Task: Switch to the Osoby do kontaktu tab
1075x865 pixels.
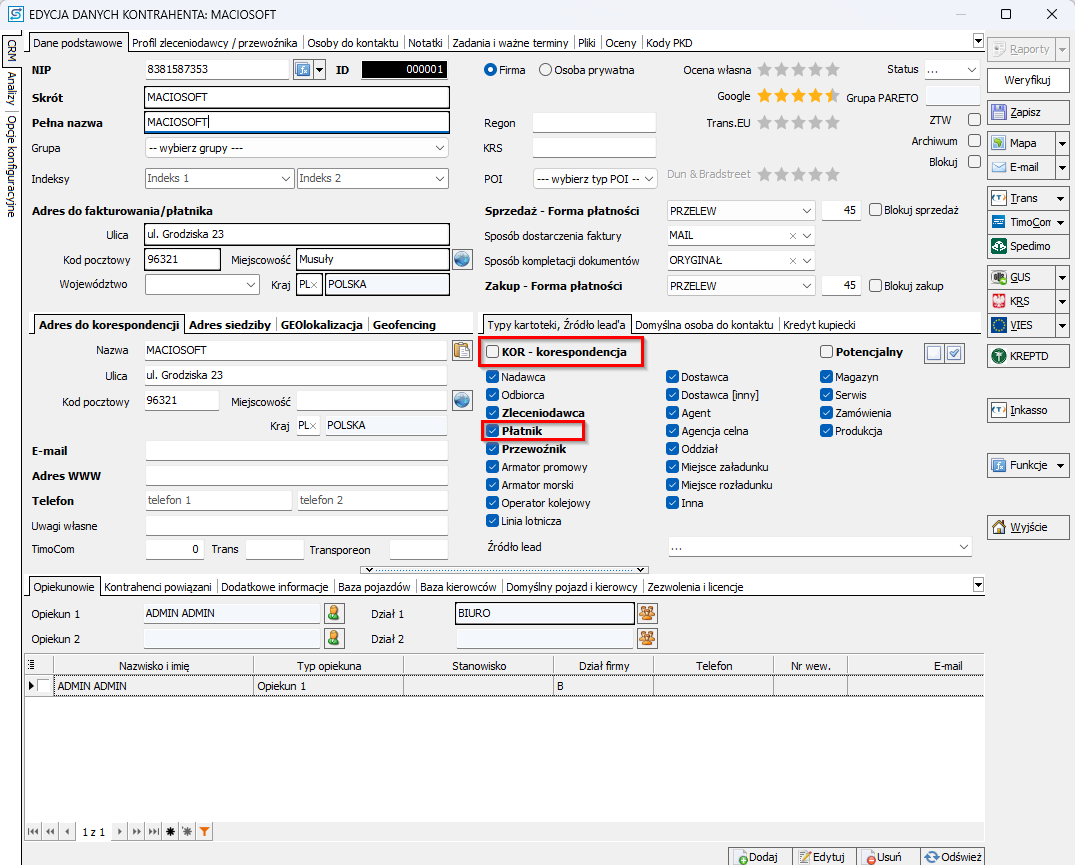Action: pos(353,43)
